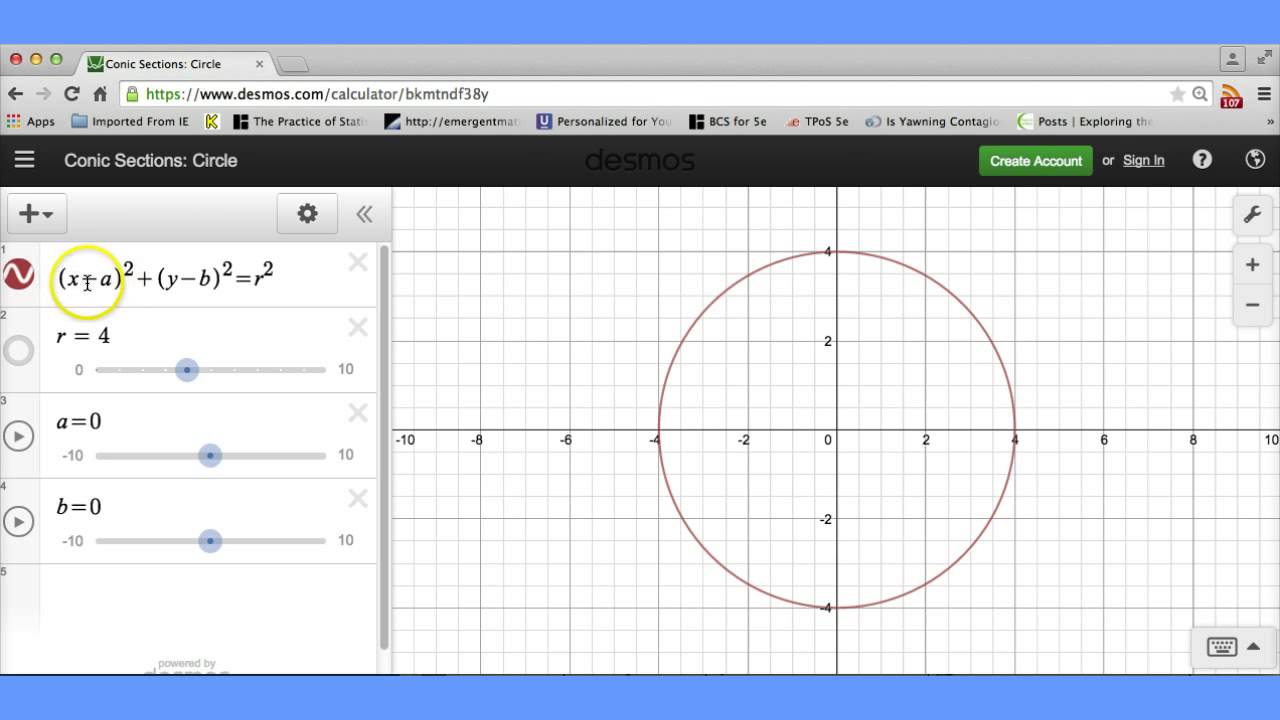Reload the current page
Viewport: 1280px width, 720px height.
coord(71,94)
